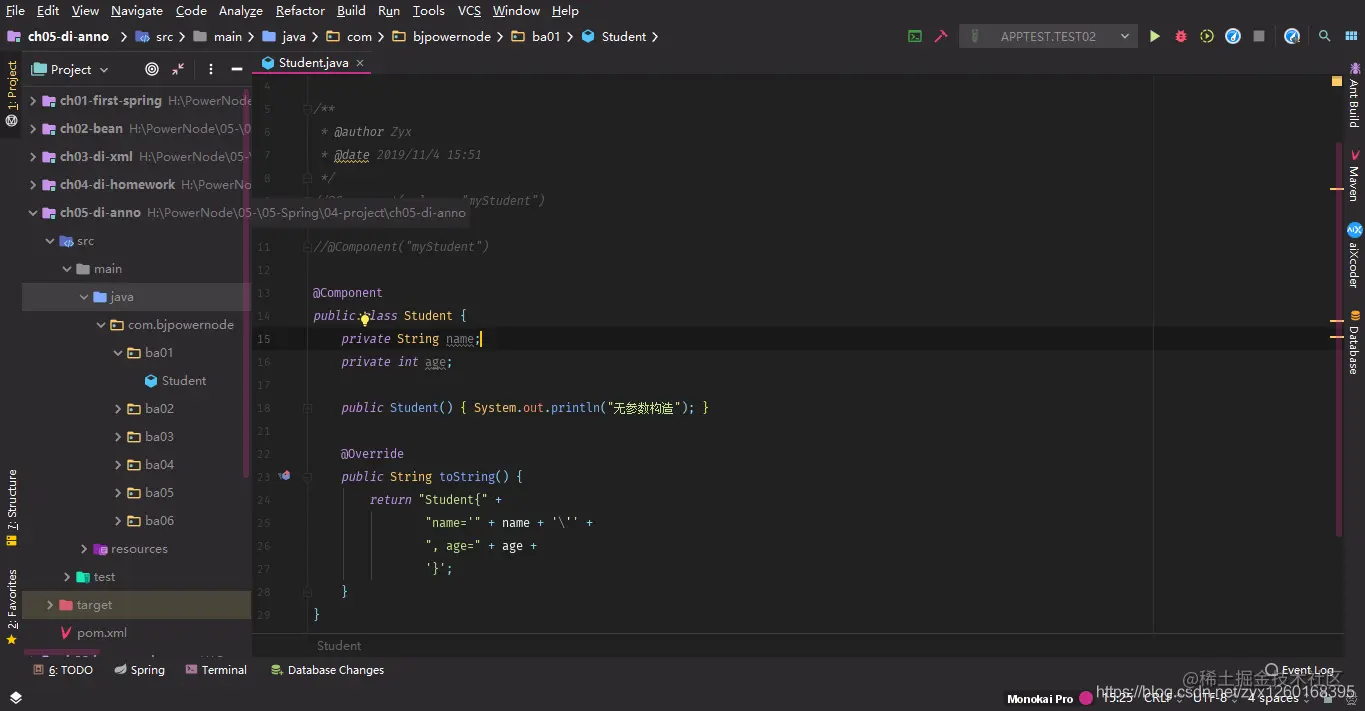Image resolution: width=1365 pixels, height=711 pixels.
Task: Open the Help menu
Action: coord(565,11)
